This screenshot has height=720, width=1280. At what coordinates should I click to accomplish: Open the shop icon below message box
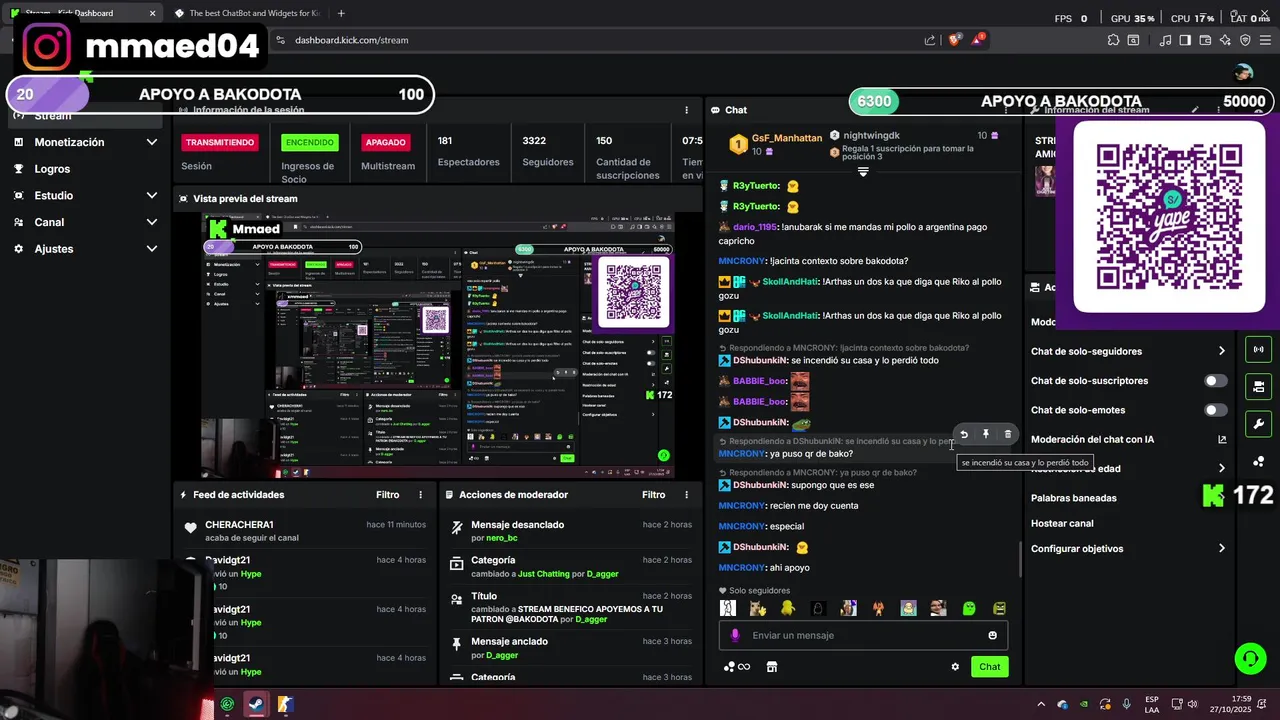(x=771, y=667)
